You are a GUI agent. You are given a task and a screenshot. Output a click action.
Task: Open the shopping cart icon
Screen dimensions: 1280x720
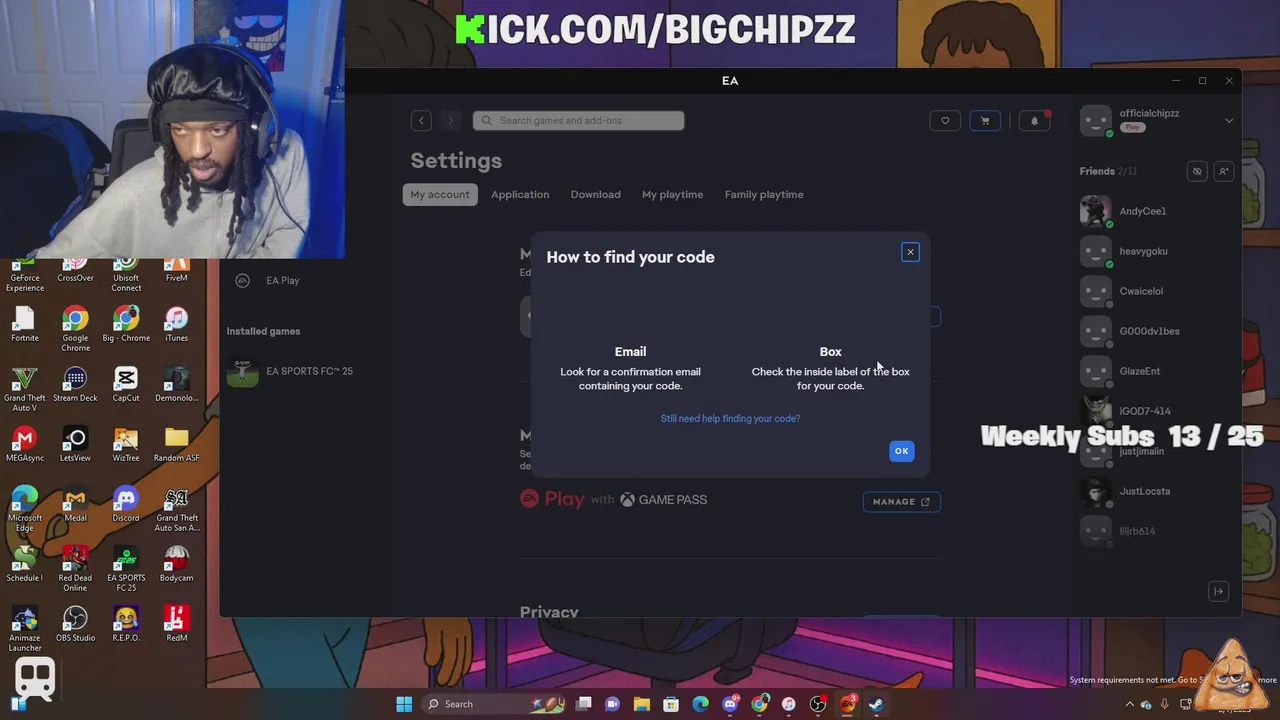tap(985, 121)
